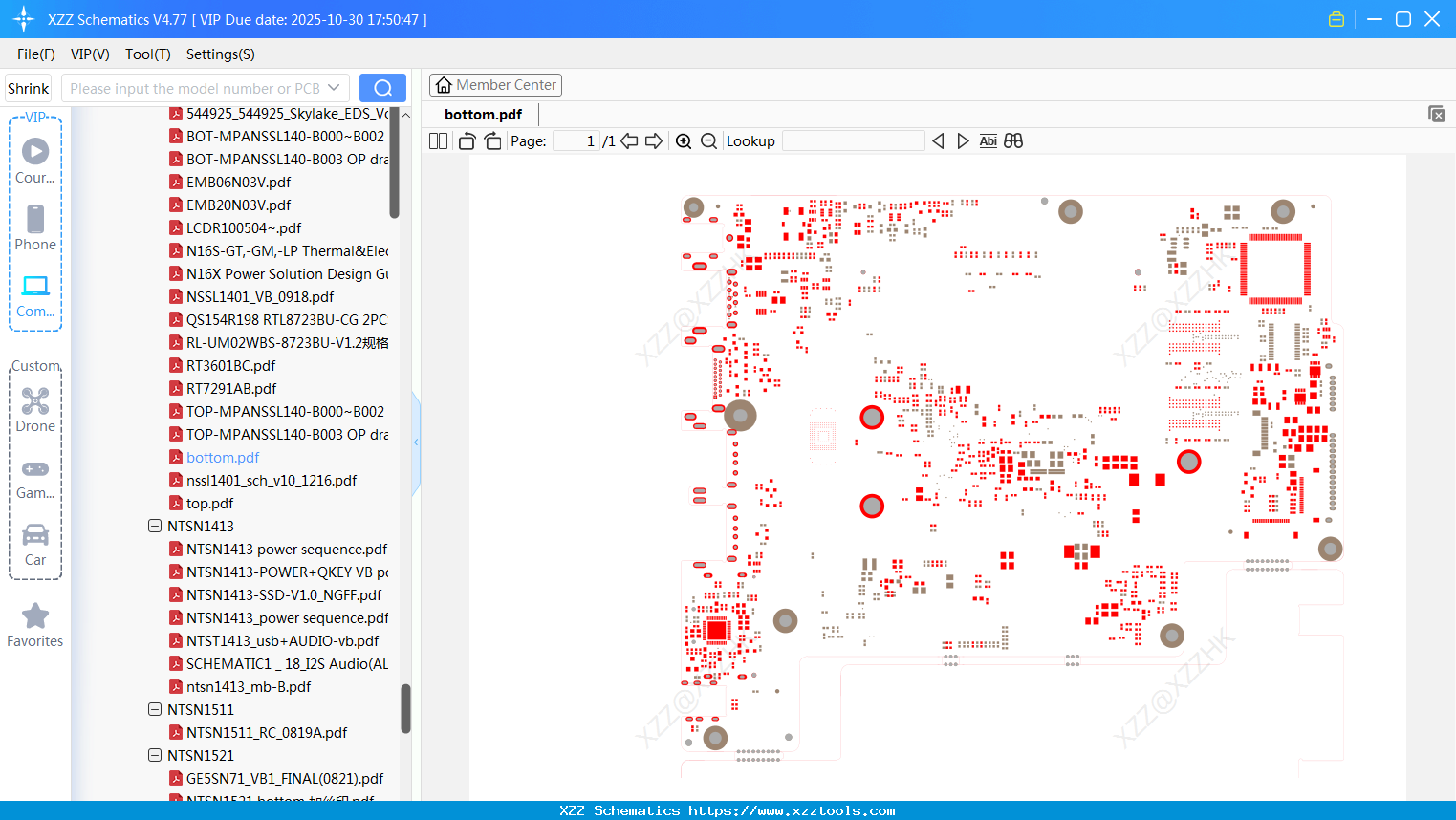Click the blue search button

tap(382, 88)
